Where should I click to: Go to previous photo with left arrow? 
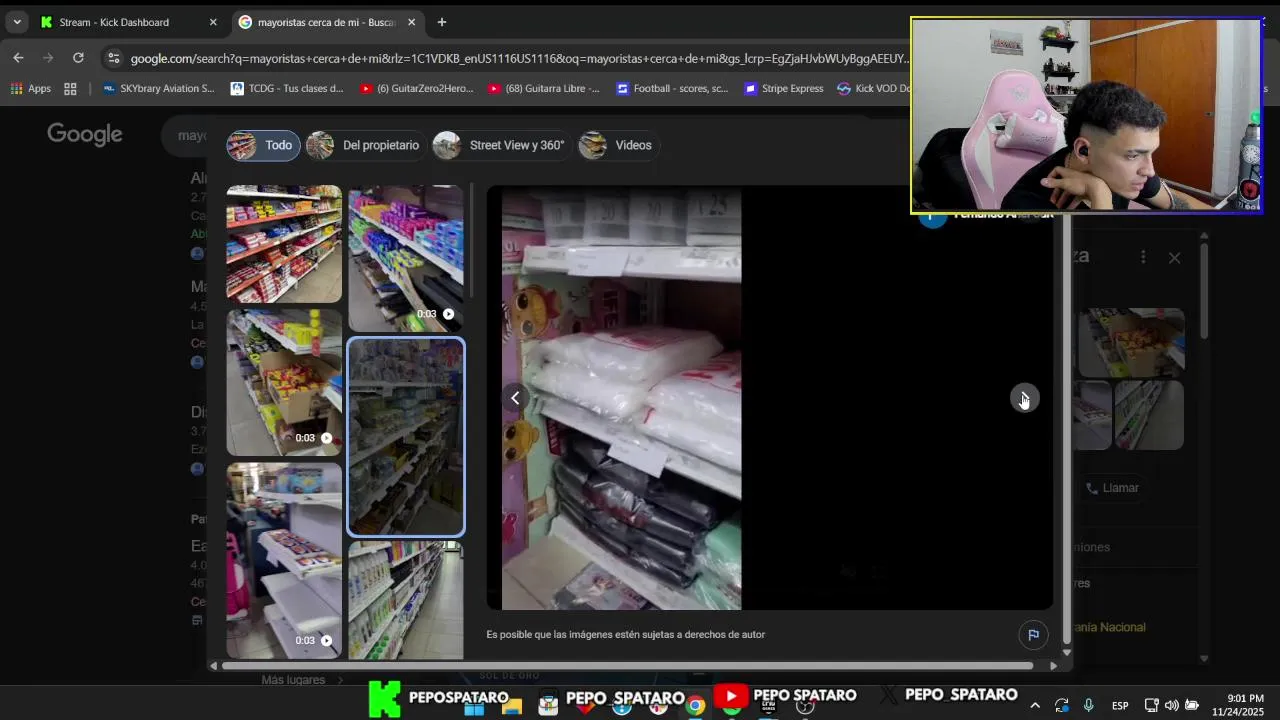[515, 398]
